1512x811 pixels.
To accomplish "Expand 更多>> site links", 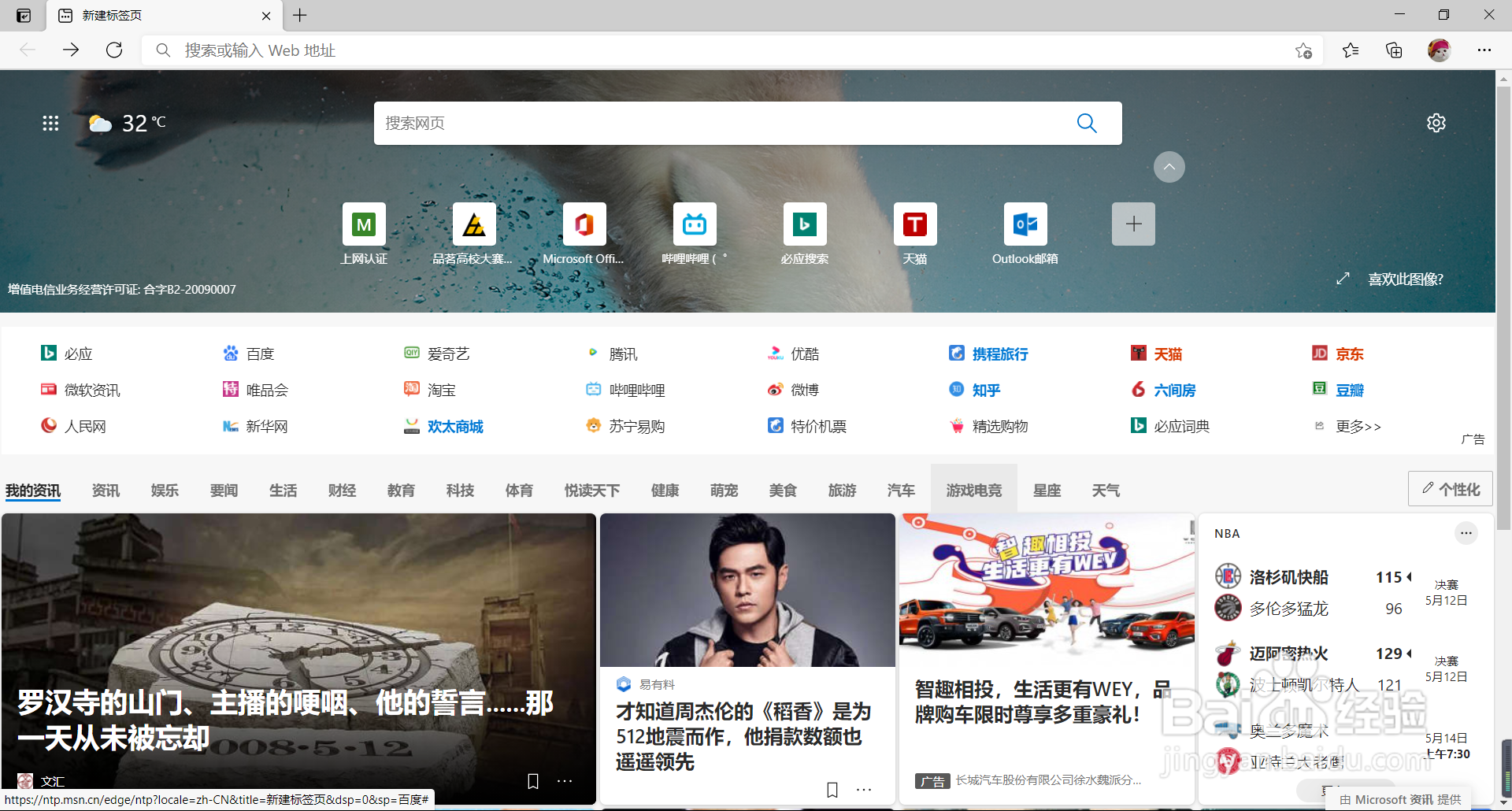I will [x=1347, y=426].
